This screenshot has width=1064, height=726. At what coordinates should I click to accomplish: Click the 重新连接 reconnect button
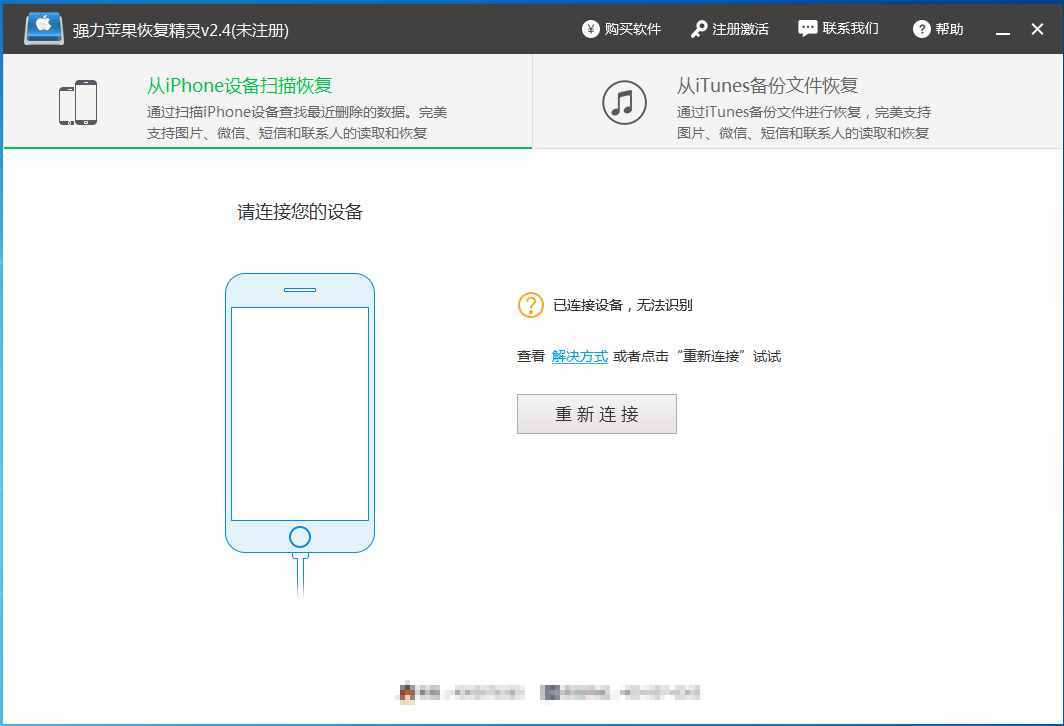pyautogui.click(x=596, y=414)
